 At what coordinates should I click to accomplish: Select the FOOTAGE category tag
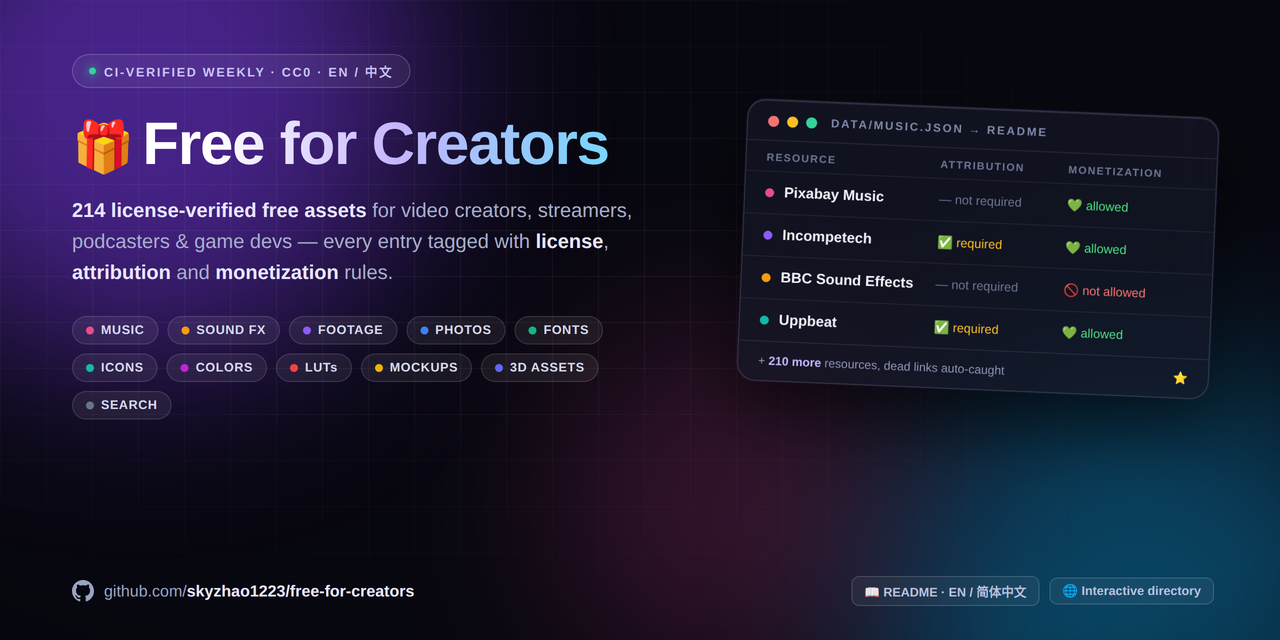click(x=343, y=330)
